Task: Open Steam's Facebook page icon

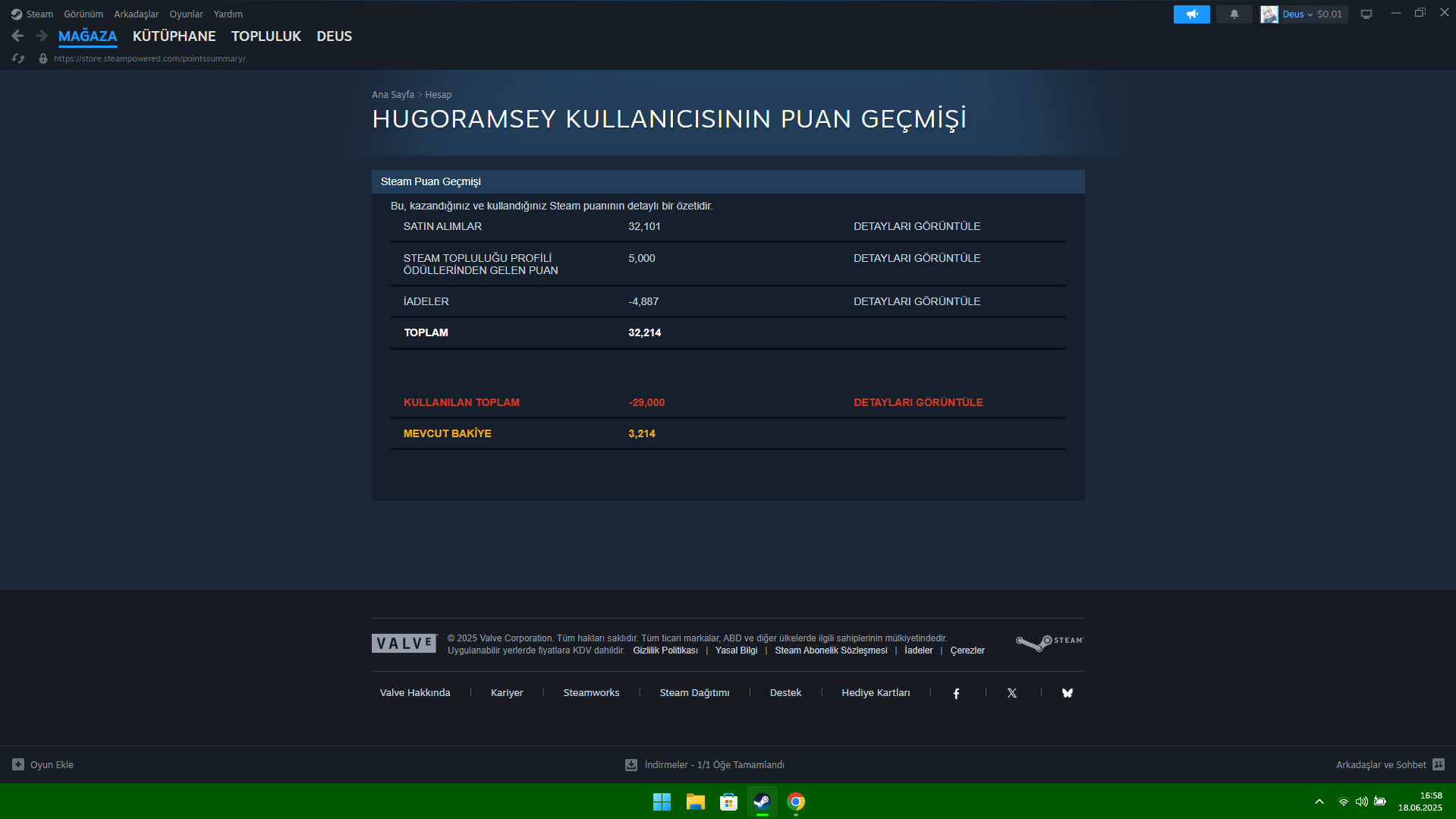Action: click(957, 693)
